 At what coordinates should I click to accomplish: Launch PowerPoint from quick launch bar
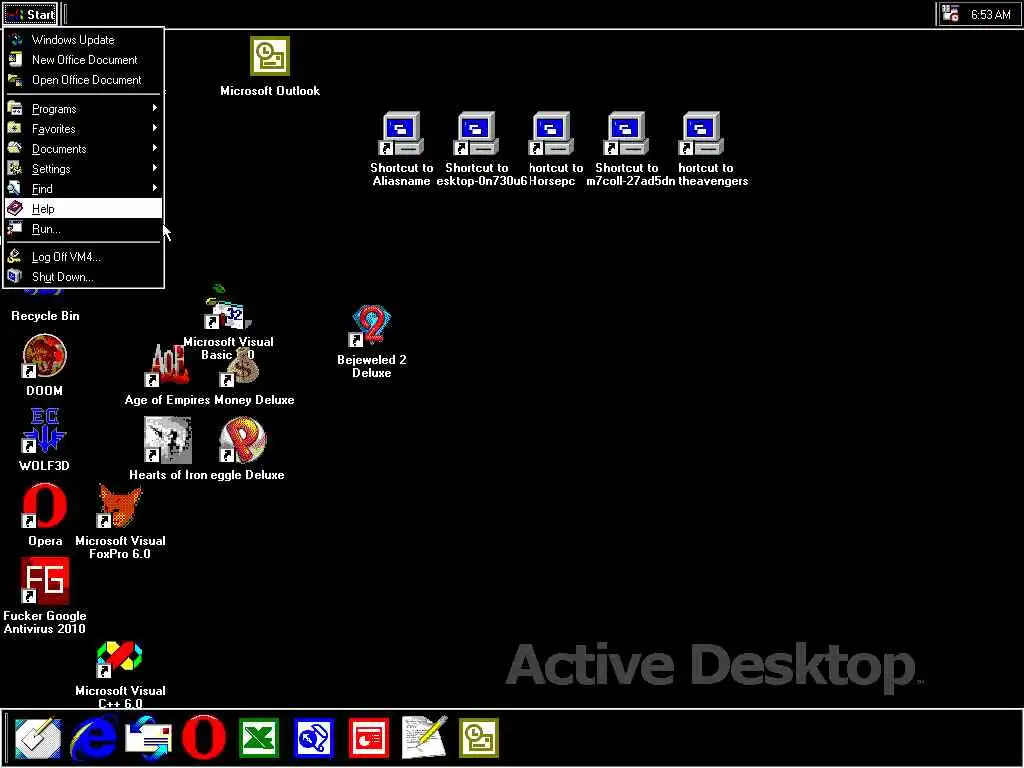pos(369,739)
